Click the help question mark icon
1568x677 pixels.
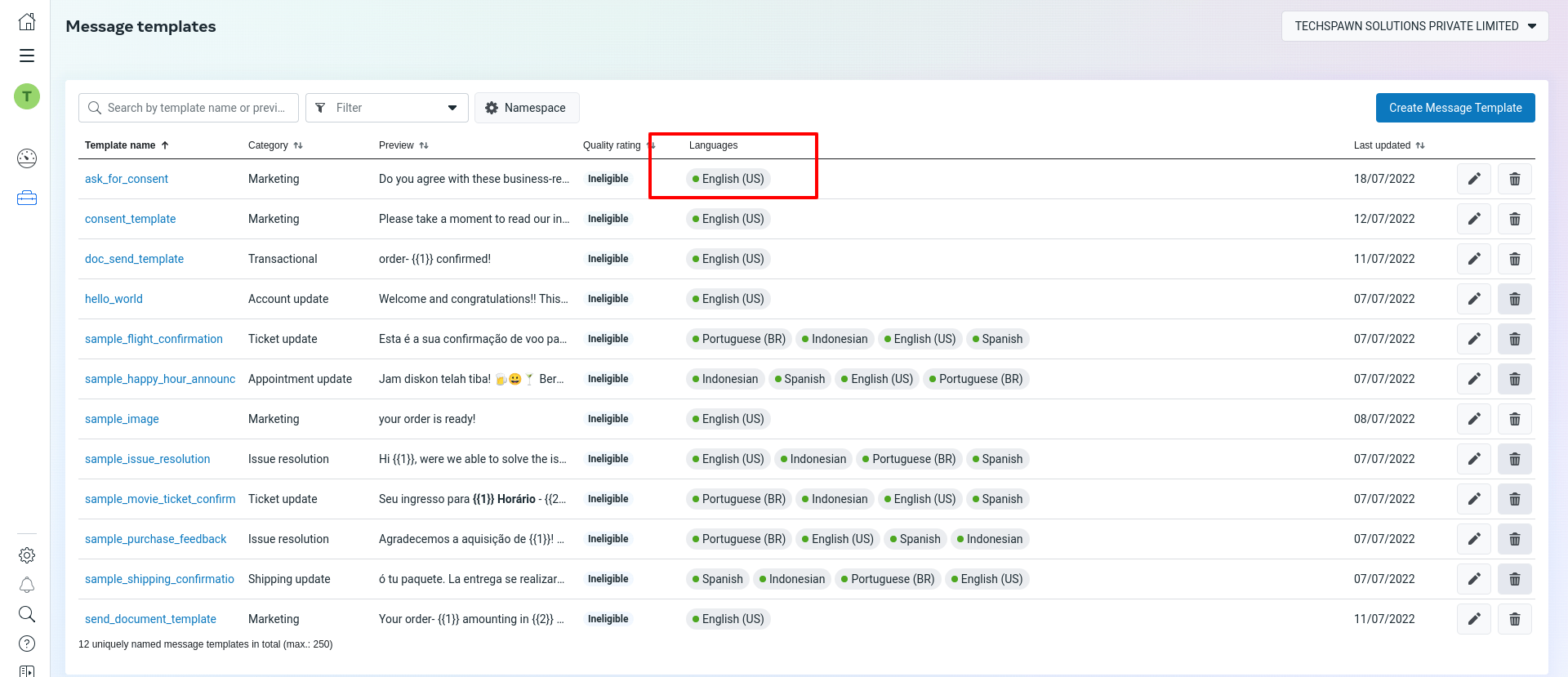point(27,644)
